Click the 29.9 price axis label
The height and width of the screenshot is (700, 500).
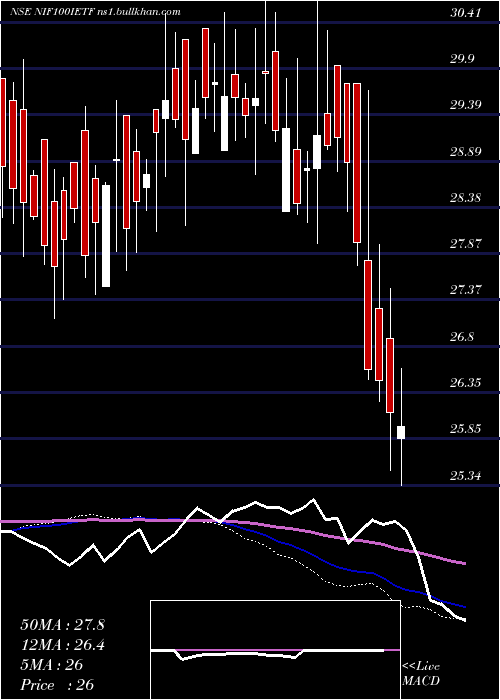(463, 59)
